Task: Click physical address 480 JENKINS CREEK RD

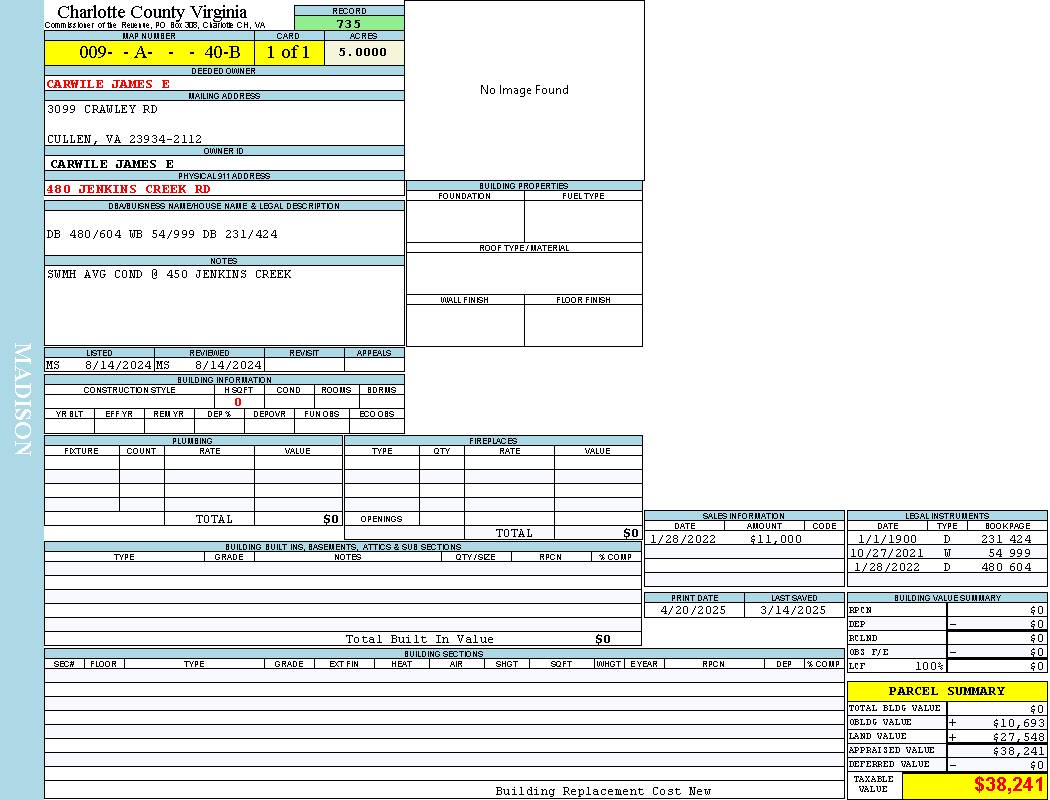Action: (x=128, y=189)
